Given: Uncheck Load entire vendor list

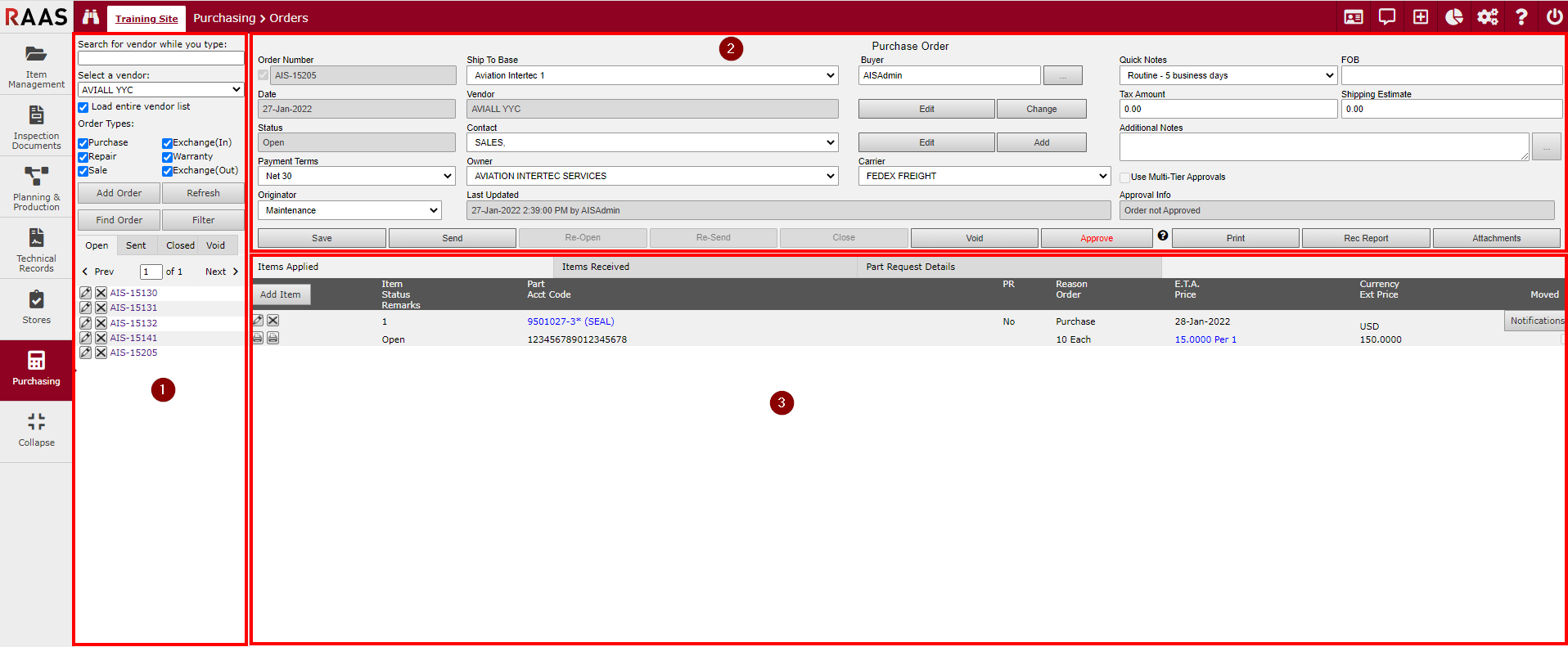Looking at the screenshot, I should [83, 107].
